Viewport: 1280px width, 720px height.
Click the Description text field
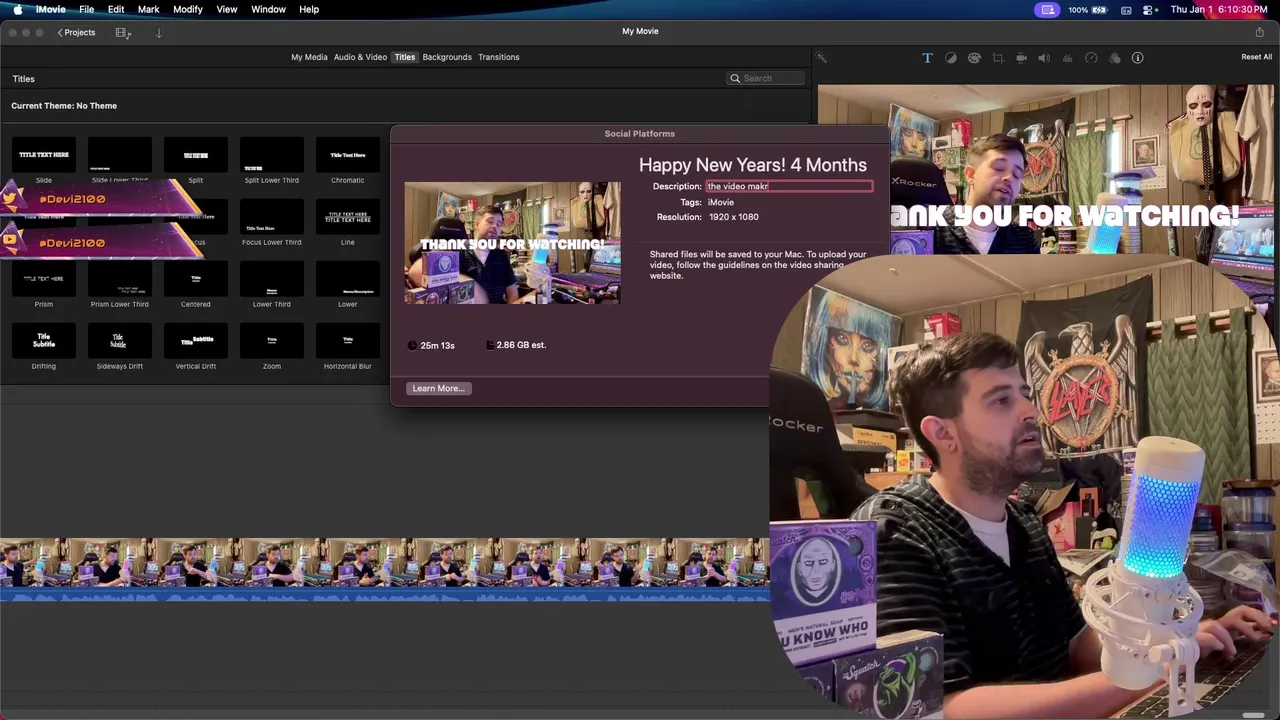[789, 186]
